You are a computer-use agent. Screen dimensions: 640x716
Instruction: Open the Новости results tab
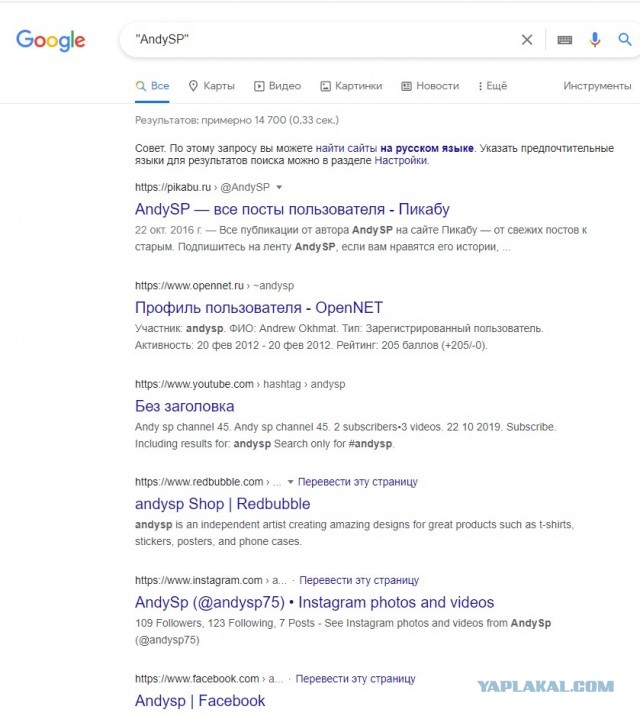pos(430,86)
